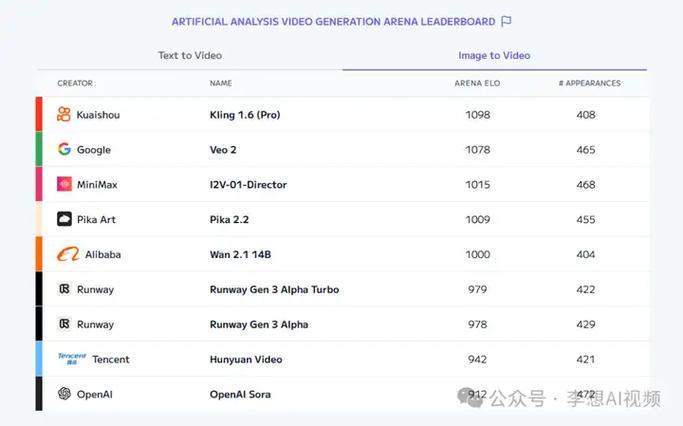Open the Hunyuan Video model entry
This screenshot has width=683, height=426.
[246, 359]
